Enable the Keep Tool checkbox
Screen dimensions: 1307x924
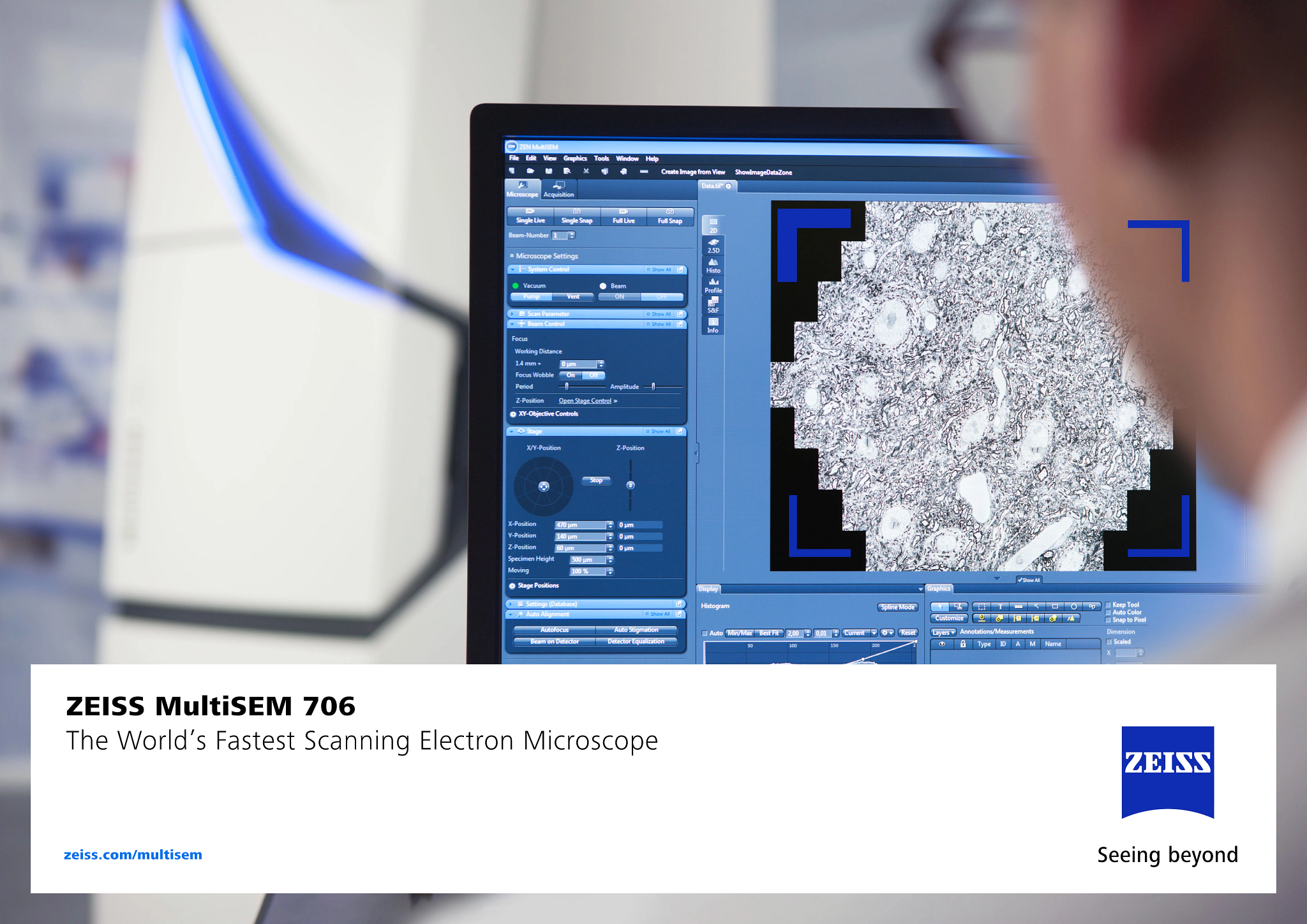coord(1108,605)
